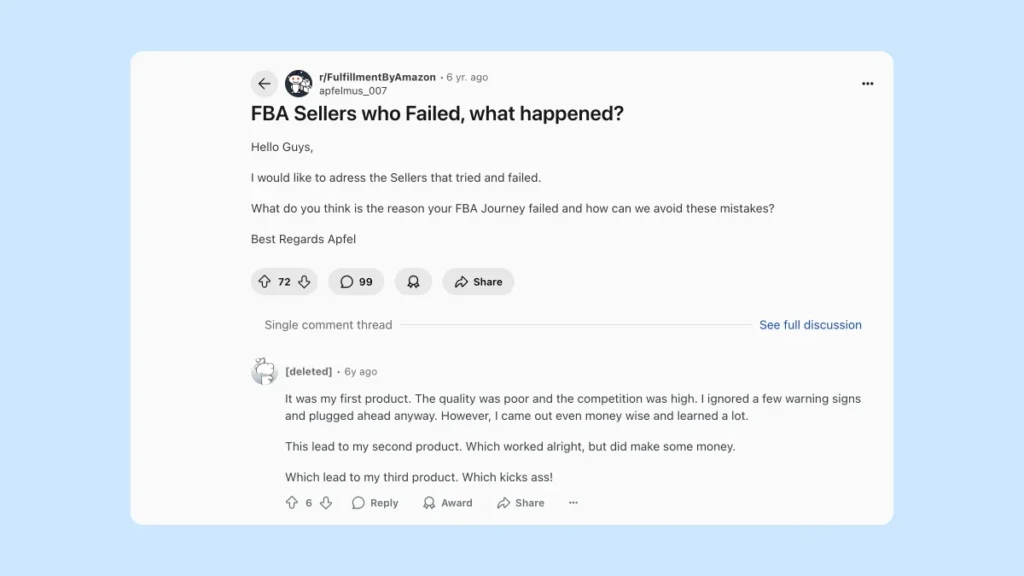Downvote the deleted user's comment
The height and width of the screenshot is (576, 1024).
click(x=326, y=503)
